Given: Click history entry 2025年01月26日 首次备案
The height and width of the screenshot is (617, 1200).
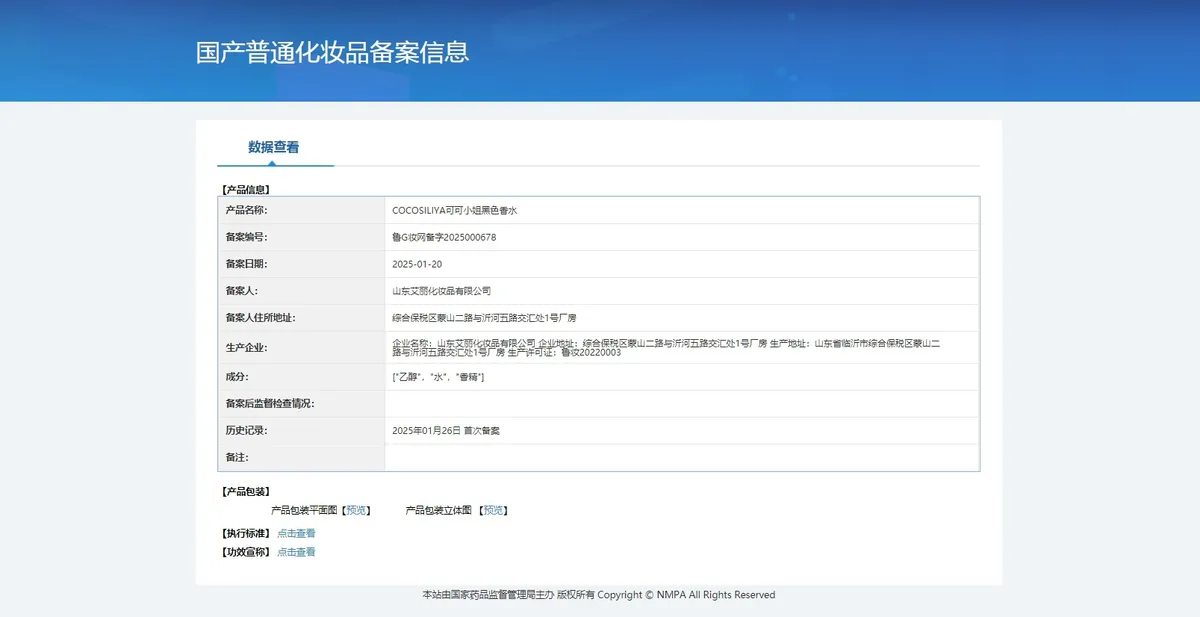Looking at the screenshot, I should tap(446, 430).
